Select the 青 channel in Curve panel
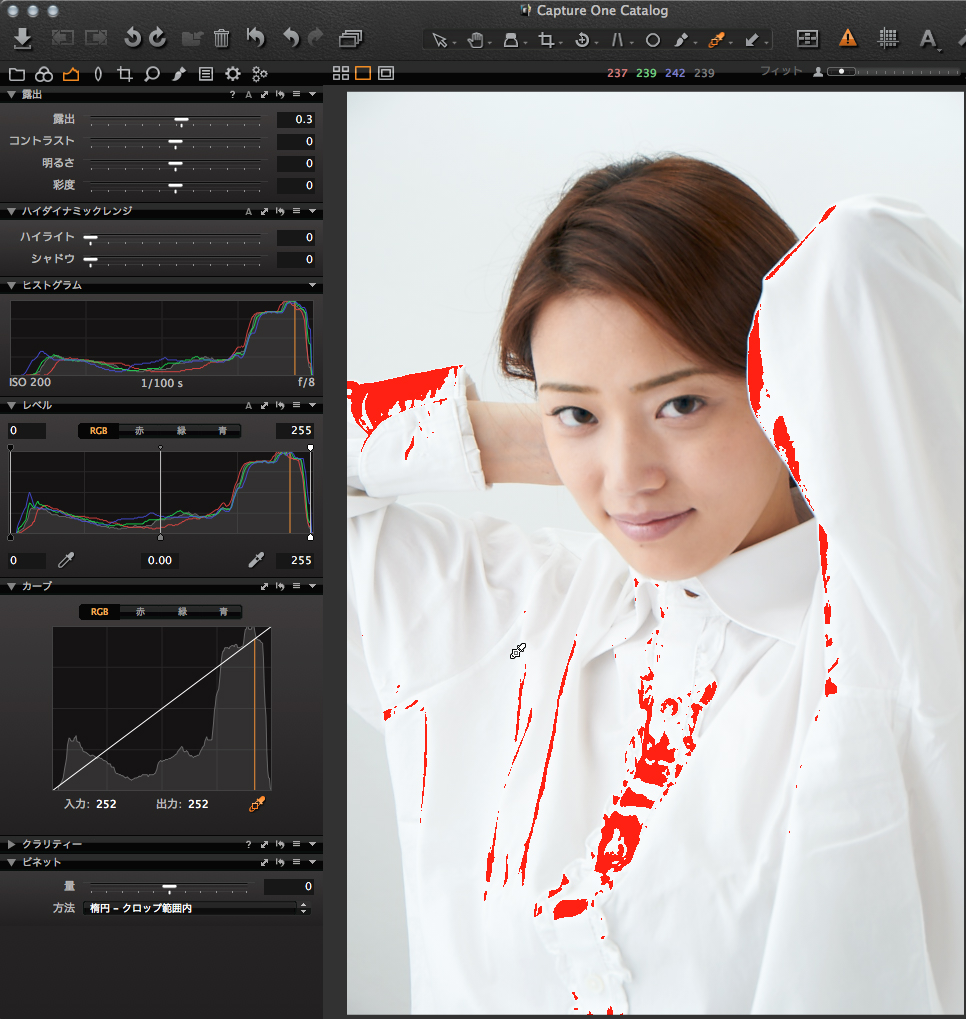This screenshot has width=966, height=1019. 223,611
